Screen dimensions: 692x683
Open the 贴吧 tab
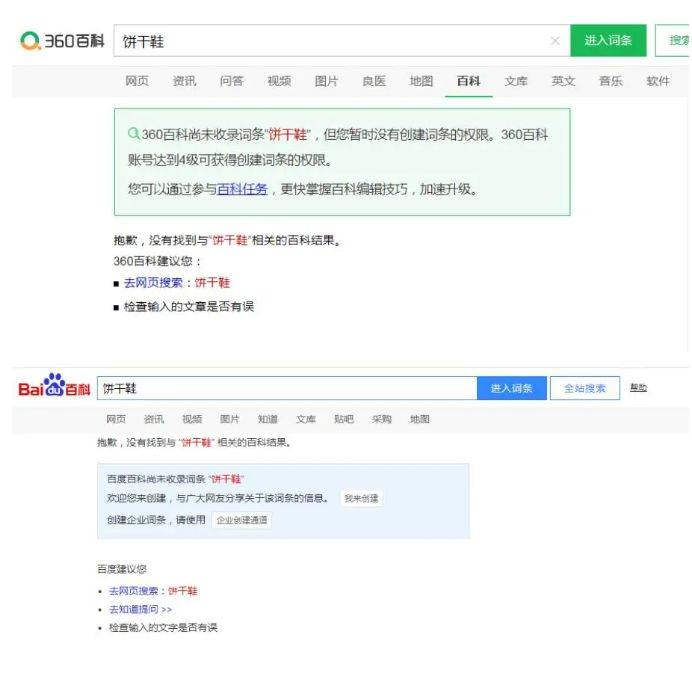(344, 419)
